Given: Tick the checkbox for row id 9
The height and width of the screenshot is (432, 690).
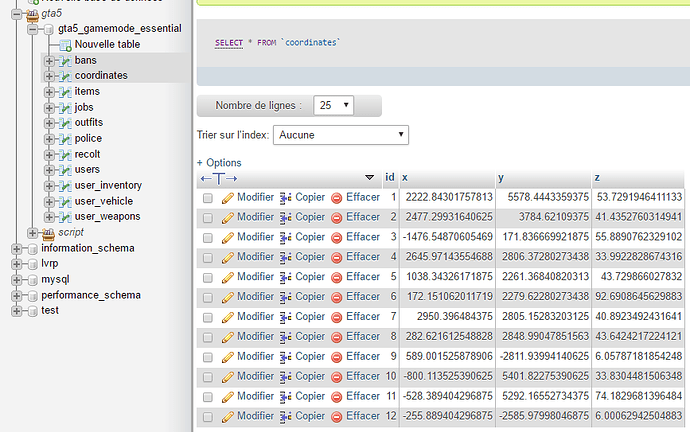Looking at the screenshot, I should (x=208, y=358).
